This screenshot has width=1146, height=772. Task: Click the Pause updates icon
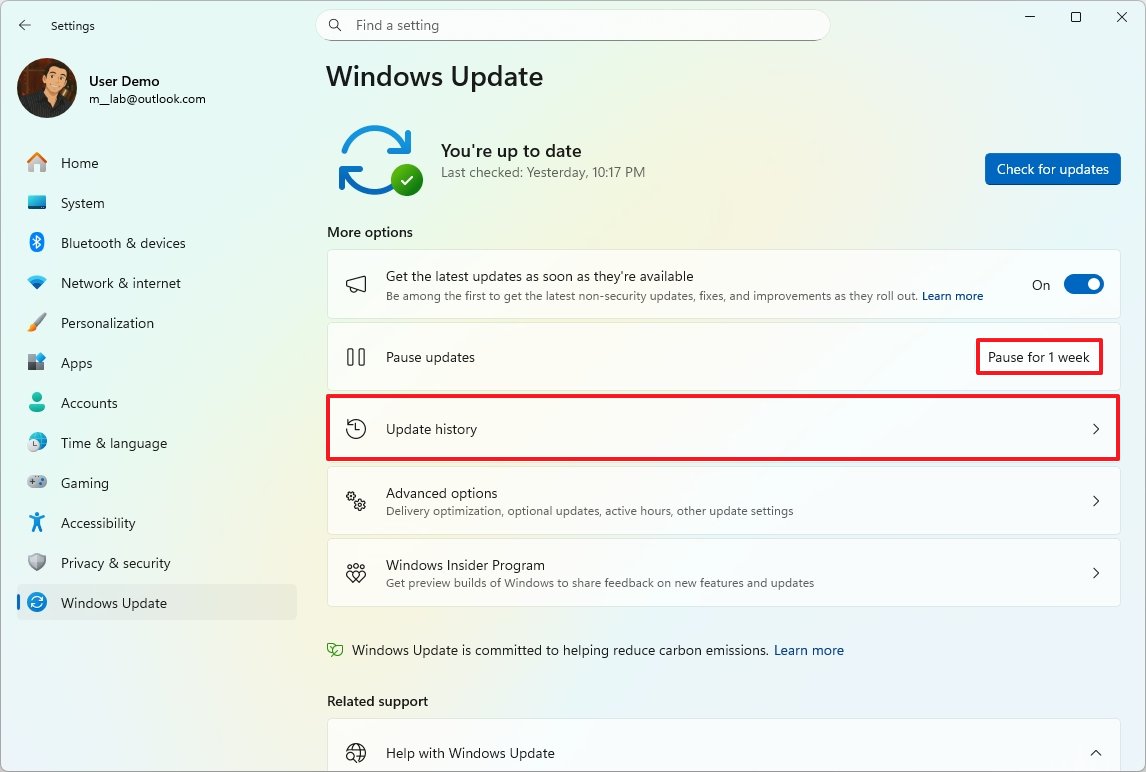point(357,356)
